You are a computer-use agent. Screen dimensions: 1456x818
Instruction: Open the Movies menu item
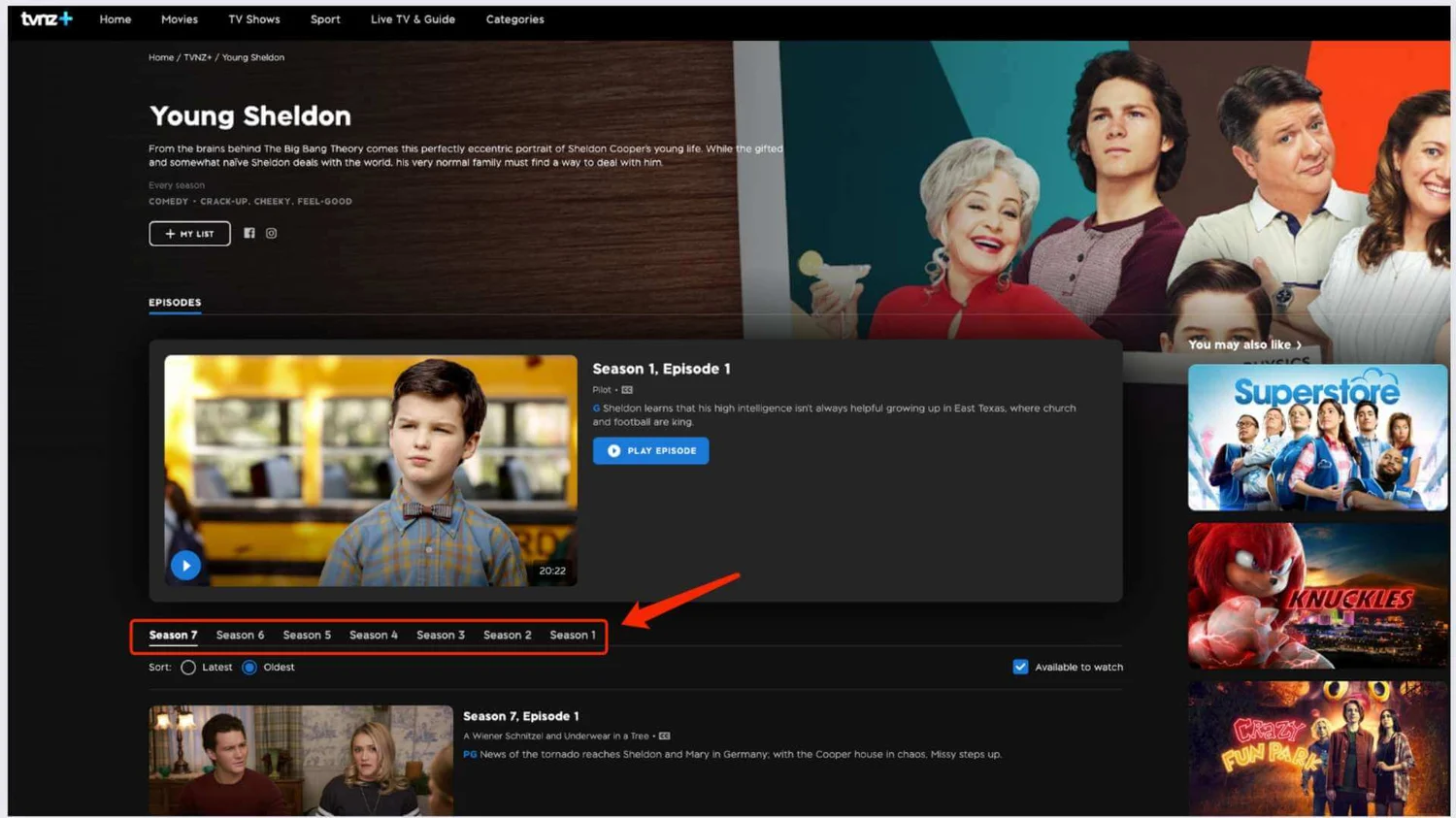pos(180,19)
